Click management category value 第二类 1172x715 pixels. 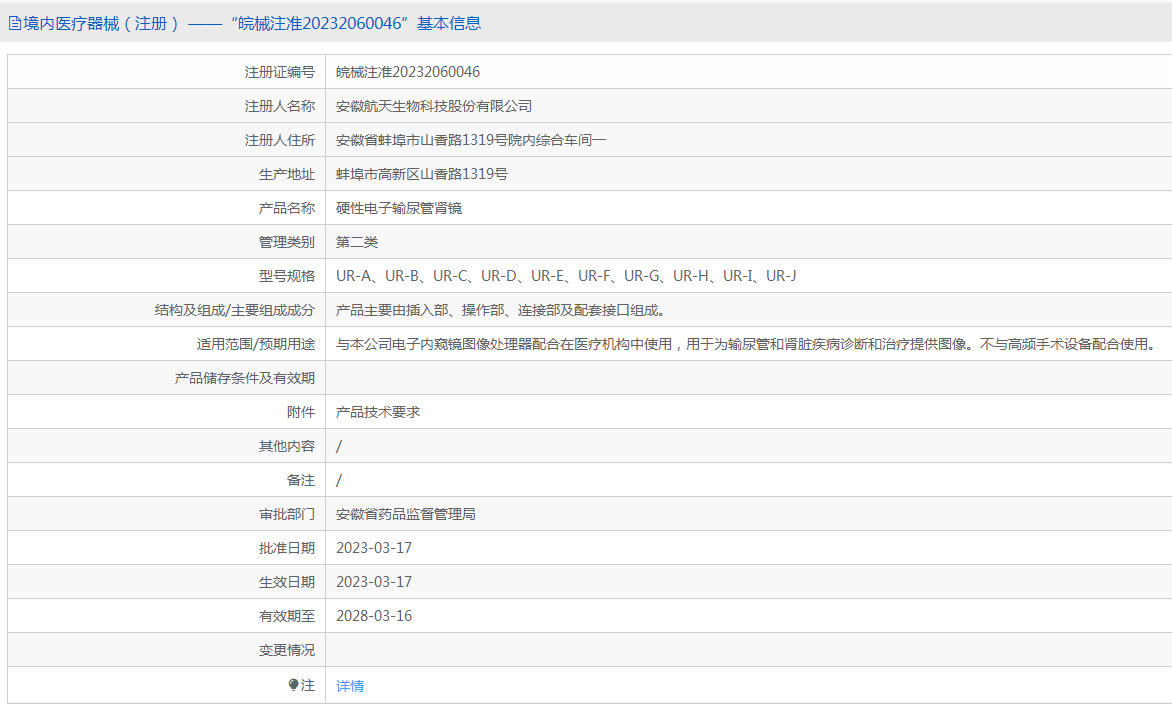357,242
